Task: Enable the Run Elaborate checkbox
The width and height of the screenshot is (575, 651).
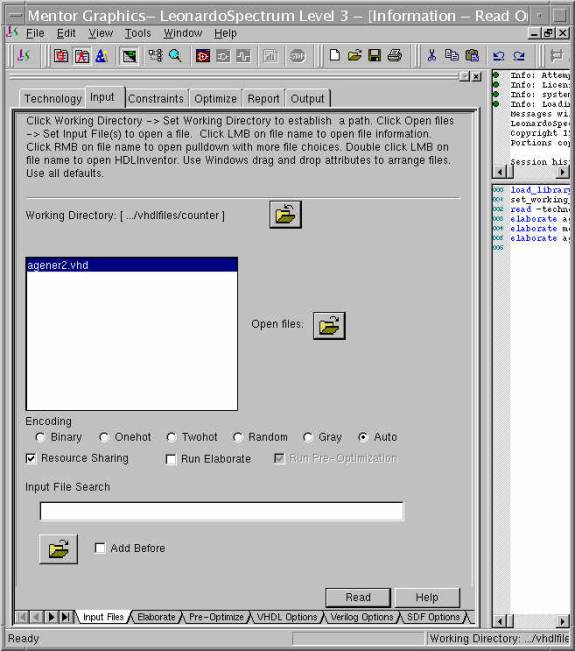Action: point(170,459)
